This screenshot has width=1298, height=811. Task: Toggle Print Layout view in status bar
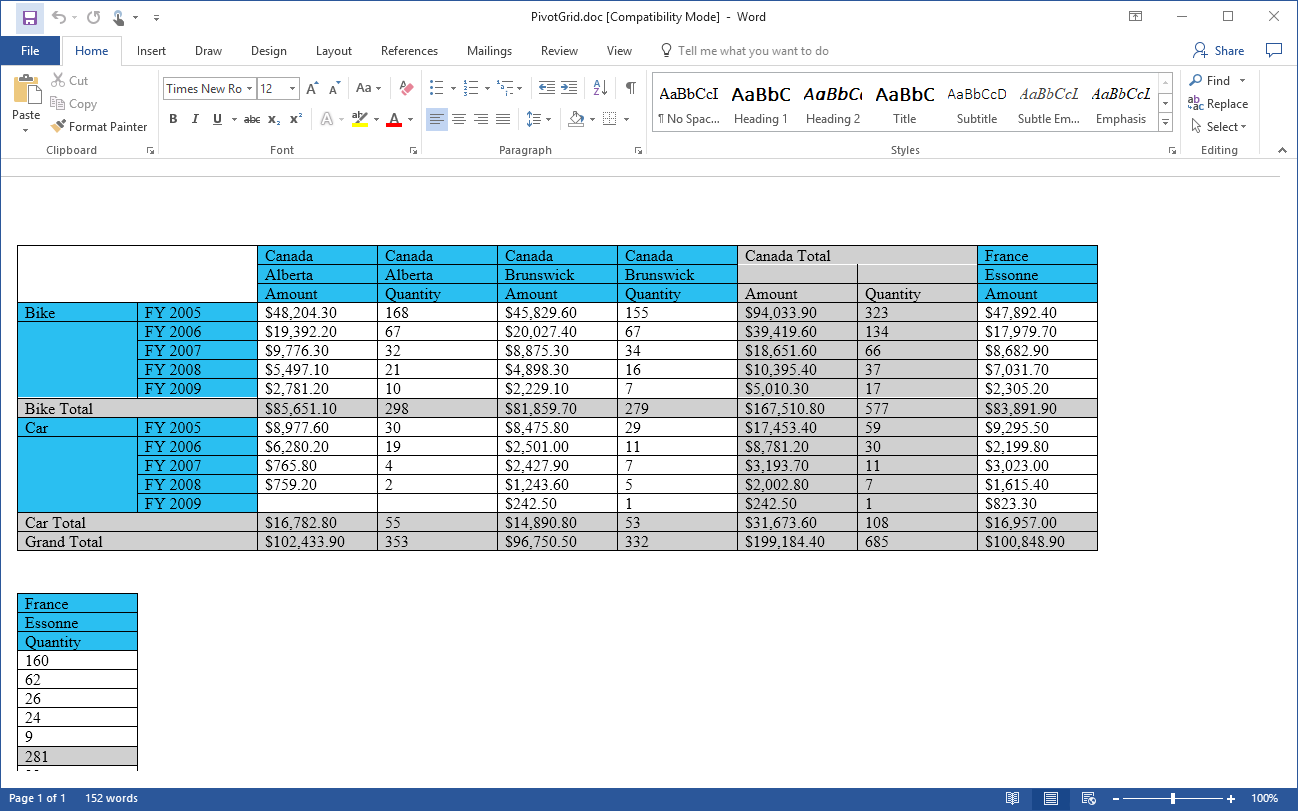click(1051, 798)
